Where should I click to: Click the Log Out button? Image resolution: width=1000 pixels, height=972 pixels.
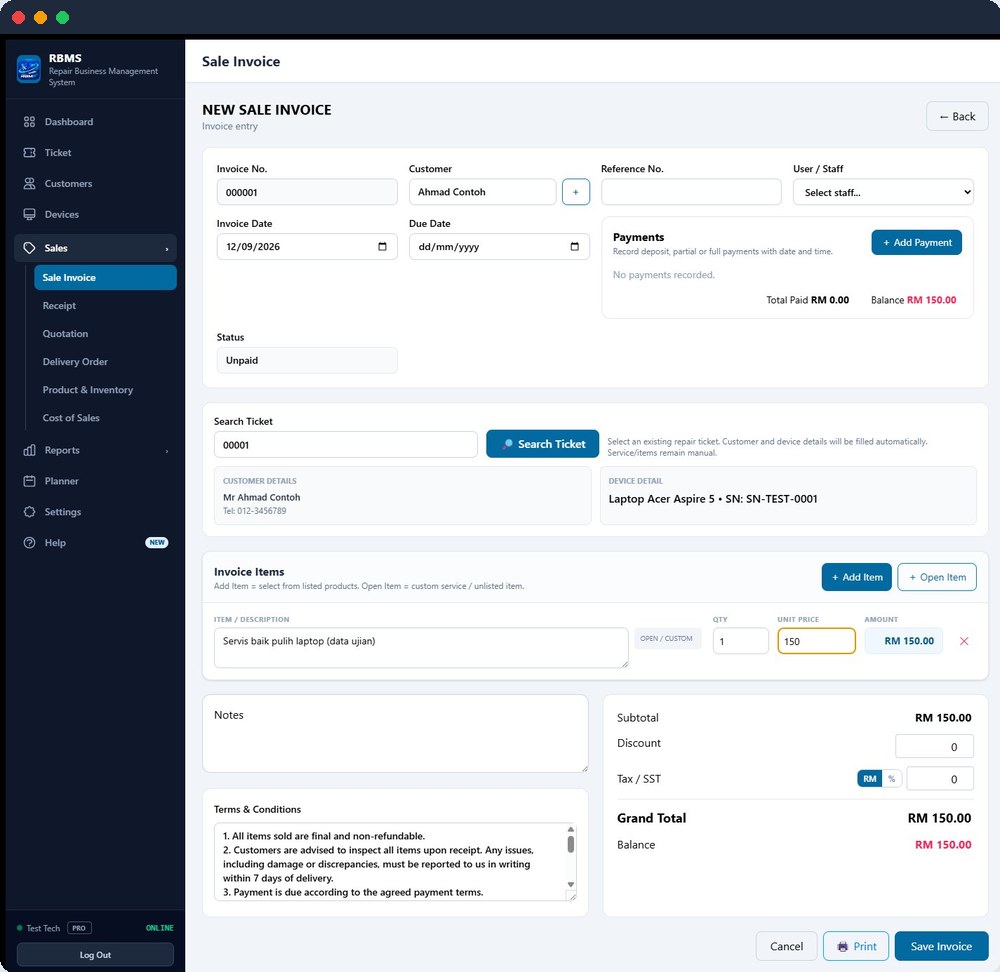click(95, 955)
